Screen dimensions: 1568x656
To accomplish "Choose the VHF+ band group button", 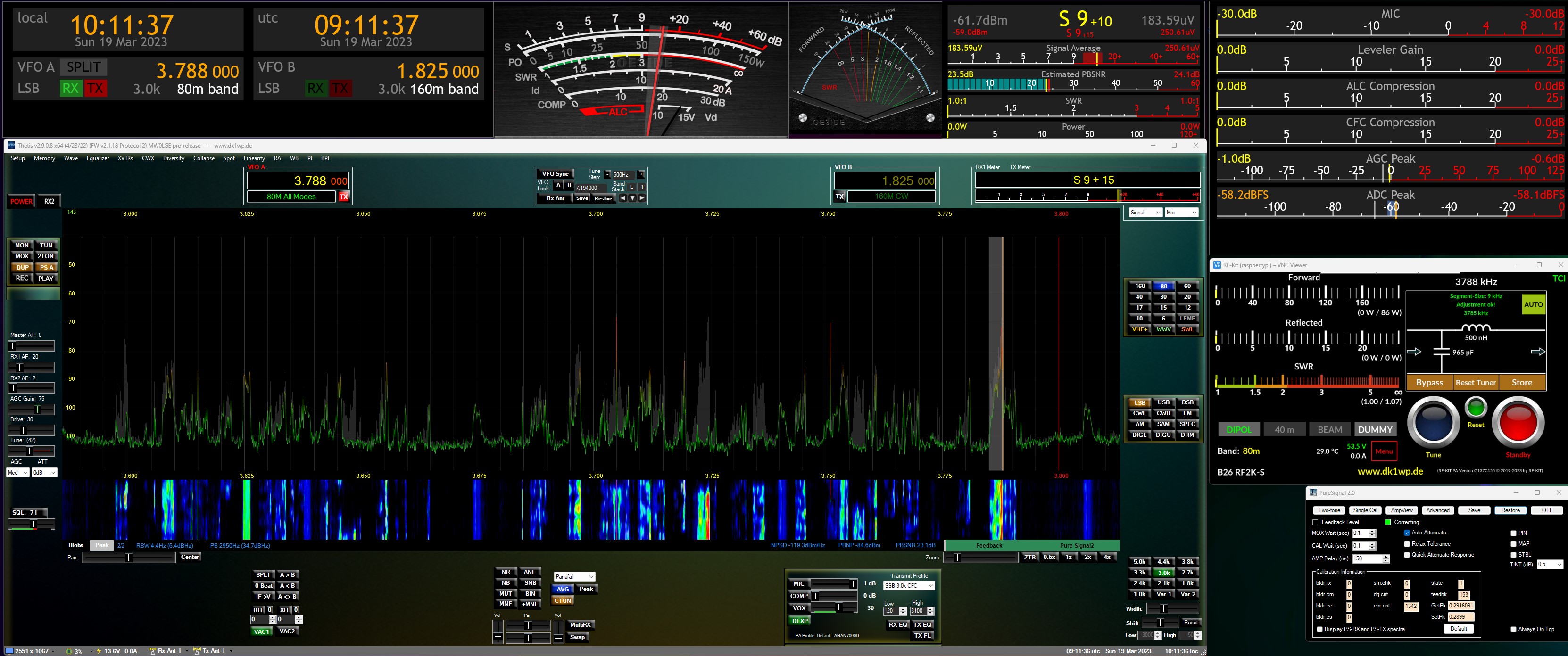I will pyautogui.click(x=1139, y=329).
